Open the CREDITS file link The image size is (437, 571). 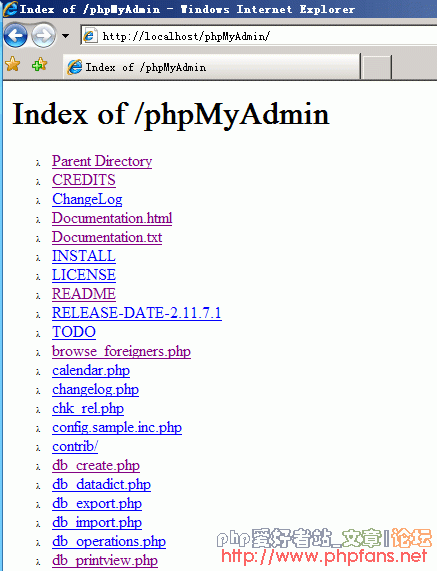[x=84, y=180]
